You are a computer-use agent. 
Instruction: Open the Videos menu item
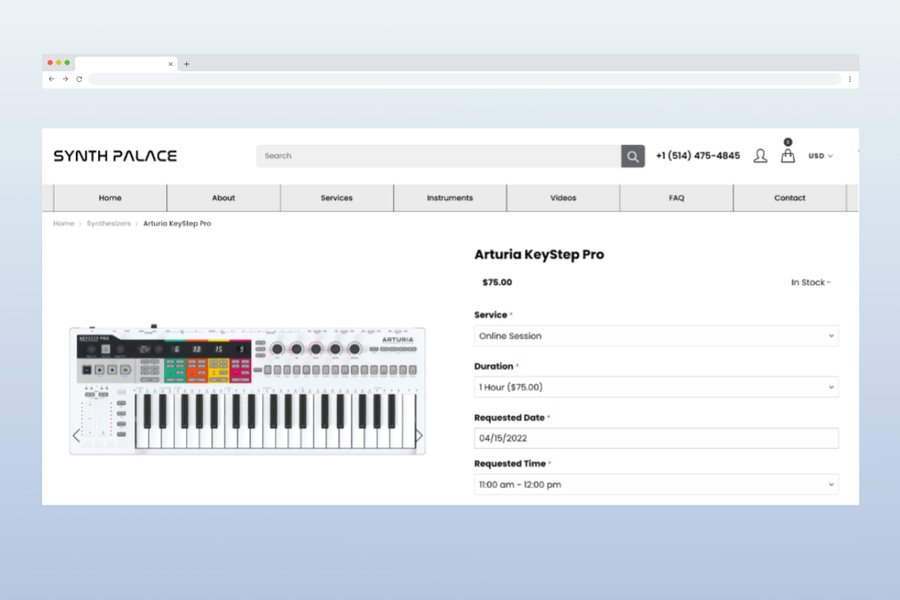coord(563,198)
